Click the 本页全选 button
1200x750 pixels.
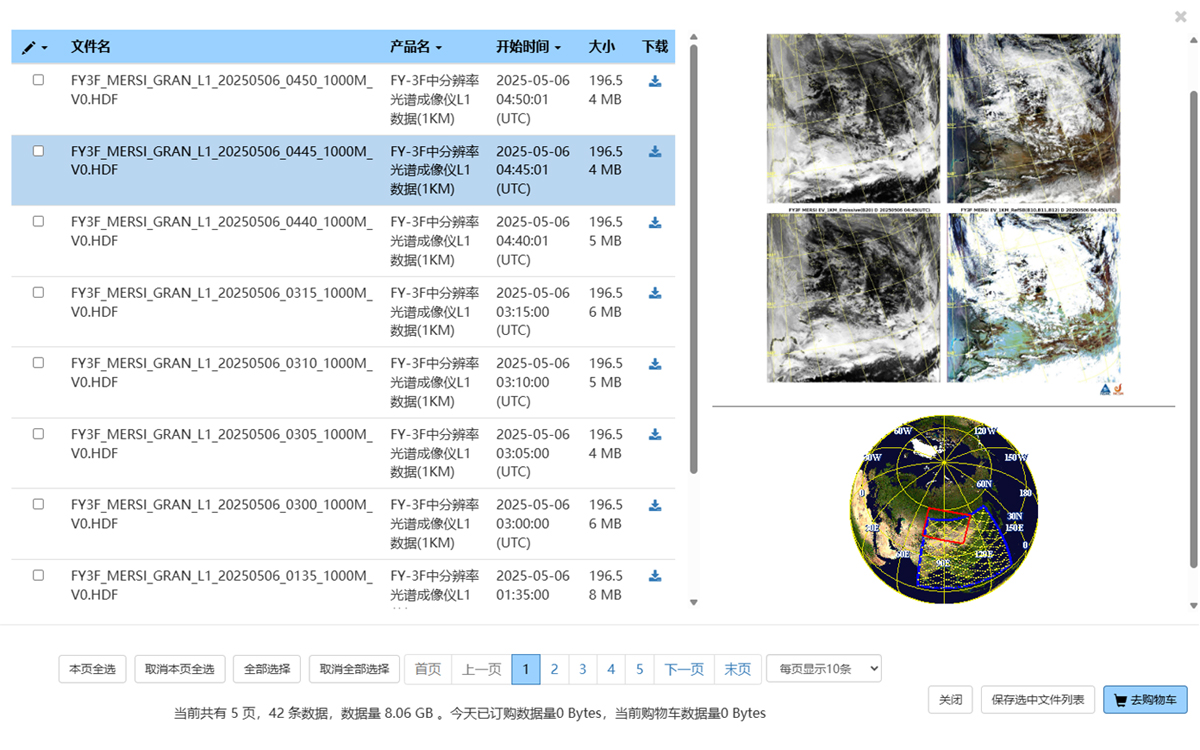tap(92, 669)
